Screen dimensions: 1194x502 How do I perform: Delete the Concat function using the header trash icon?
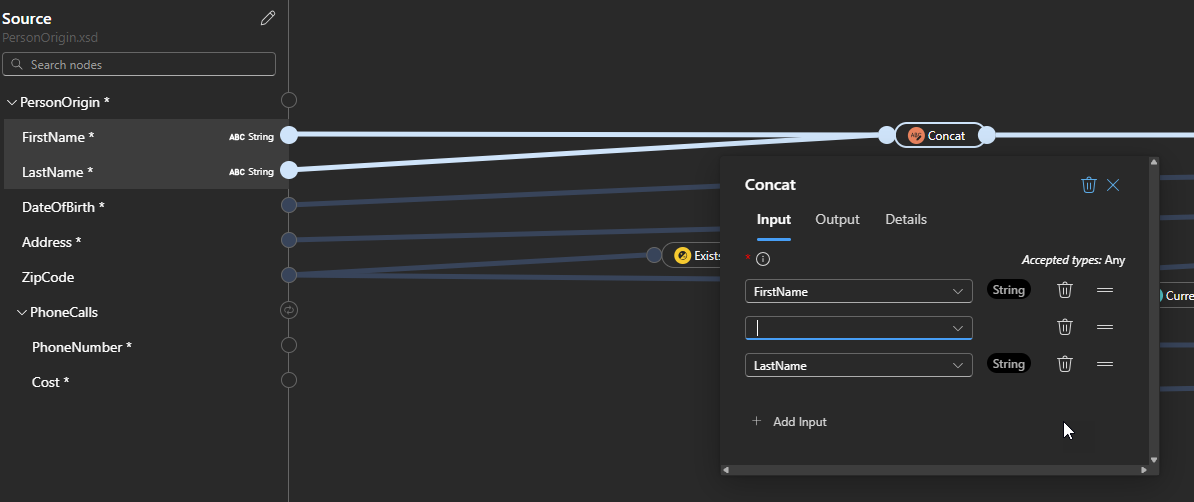point(1089,185)
